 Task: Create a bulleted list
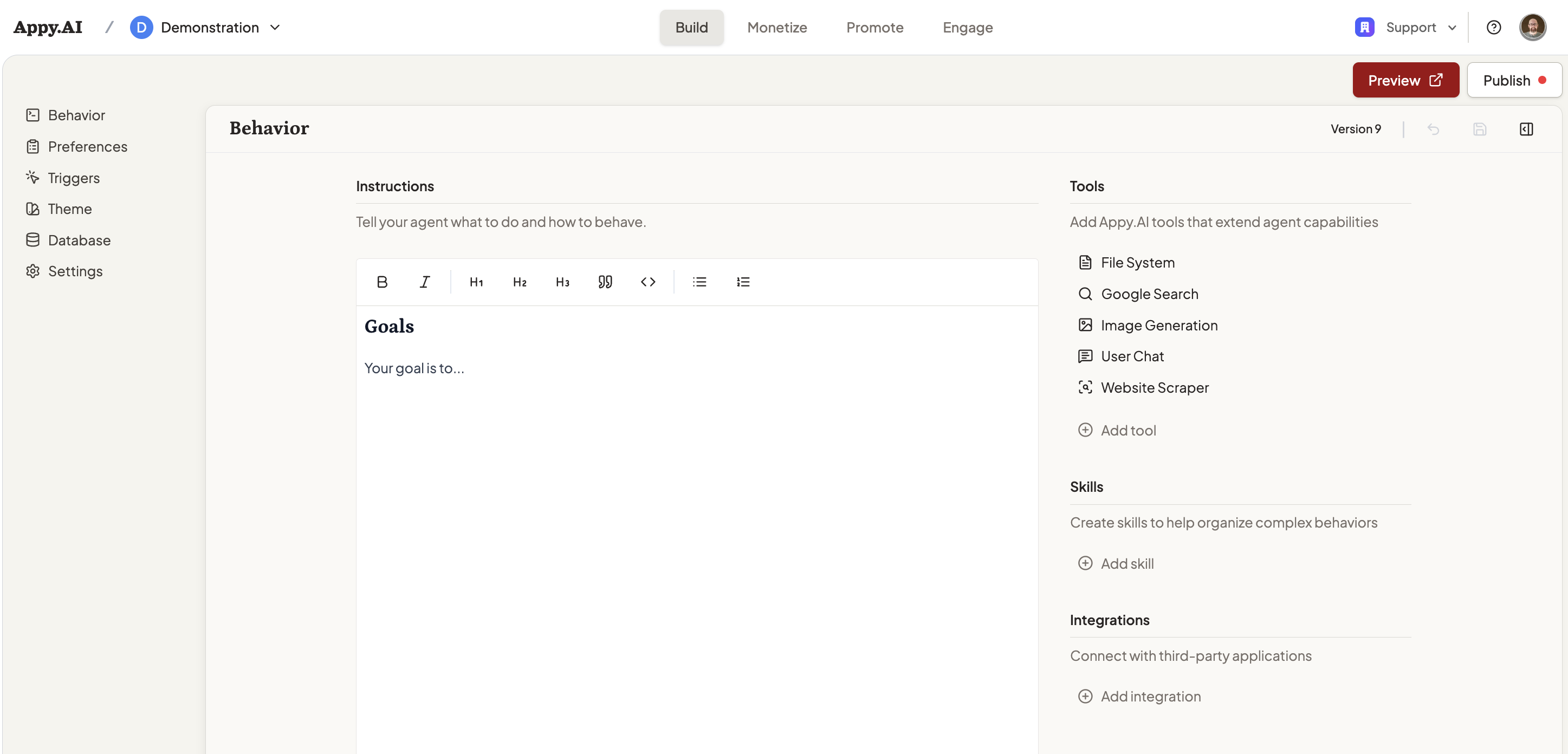click(x=699, y=282)
